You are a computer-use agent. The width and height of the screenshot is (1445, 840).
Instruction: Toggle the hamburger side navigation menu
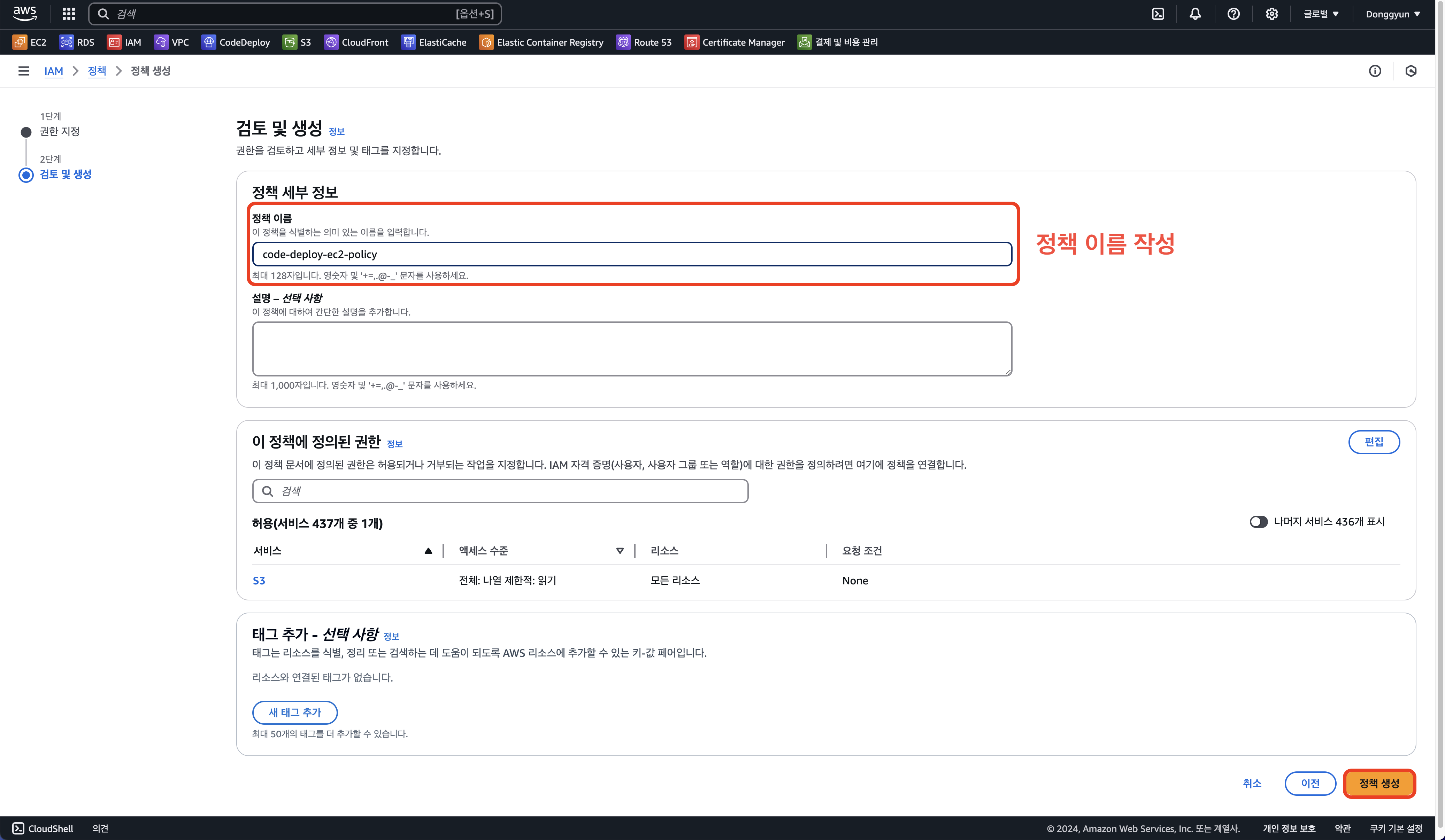pos(23,71)
